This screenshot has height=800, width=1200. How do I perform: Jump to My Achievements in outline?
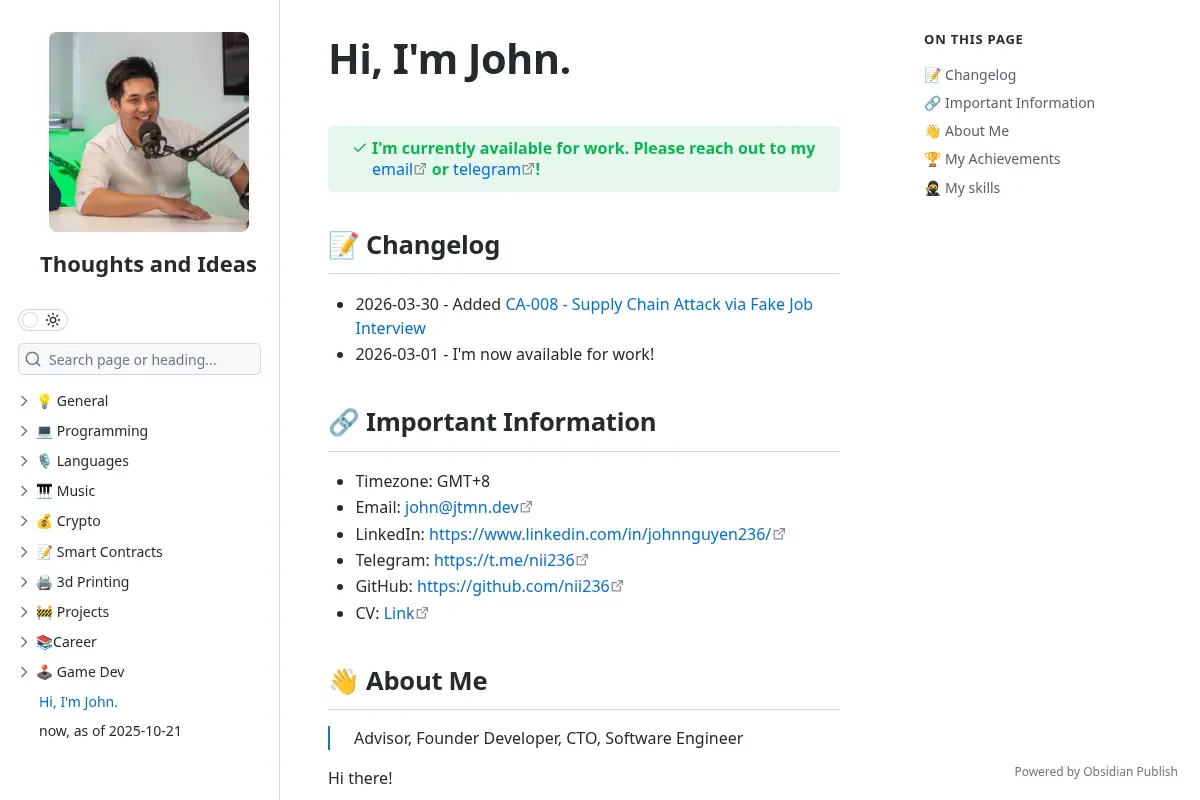pos(992,159)
